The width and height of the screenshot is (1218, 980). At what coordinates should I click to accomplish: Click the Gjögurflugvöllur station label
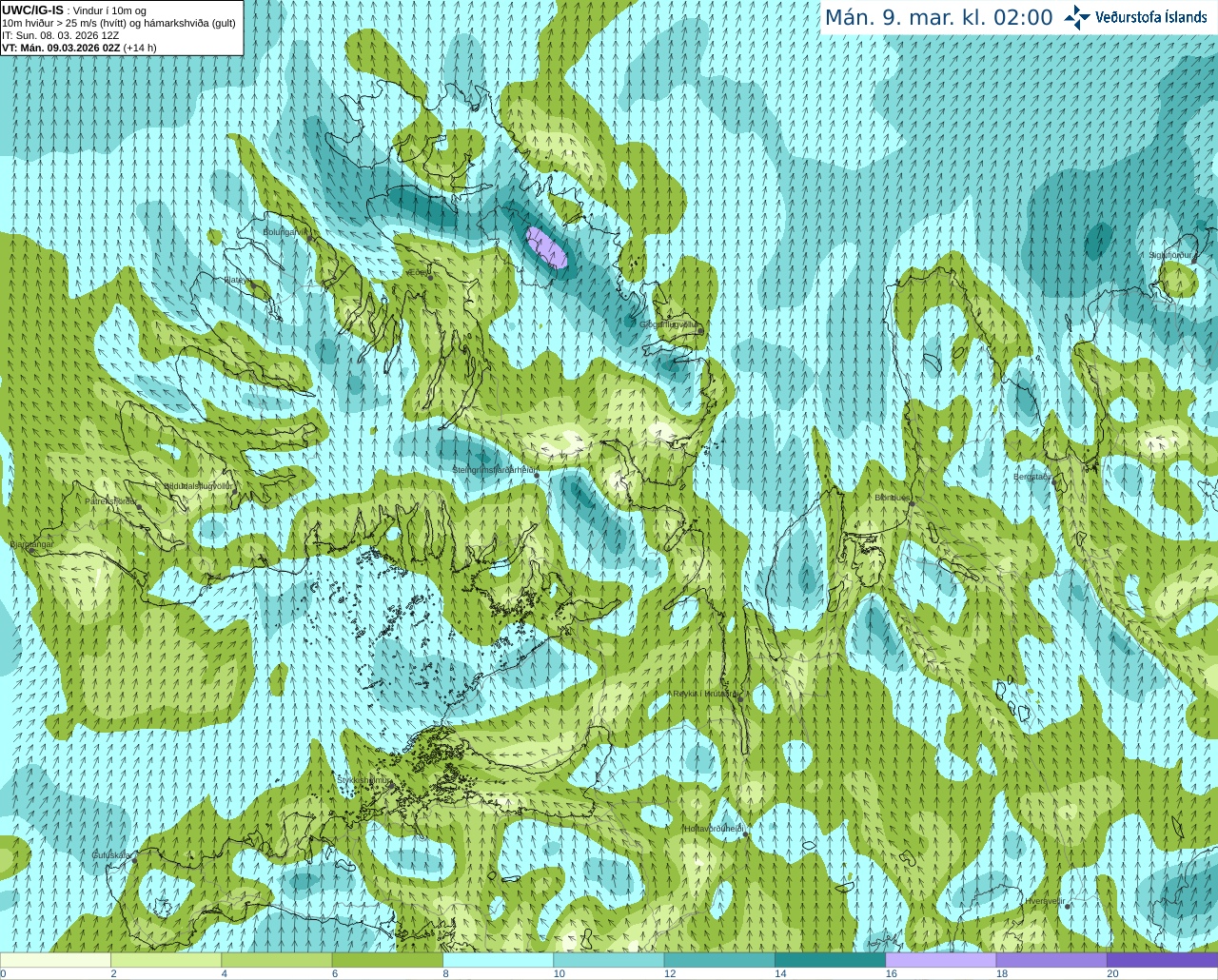(x=669, y=324)
